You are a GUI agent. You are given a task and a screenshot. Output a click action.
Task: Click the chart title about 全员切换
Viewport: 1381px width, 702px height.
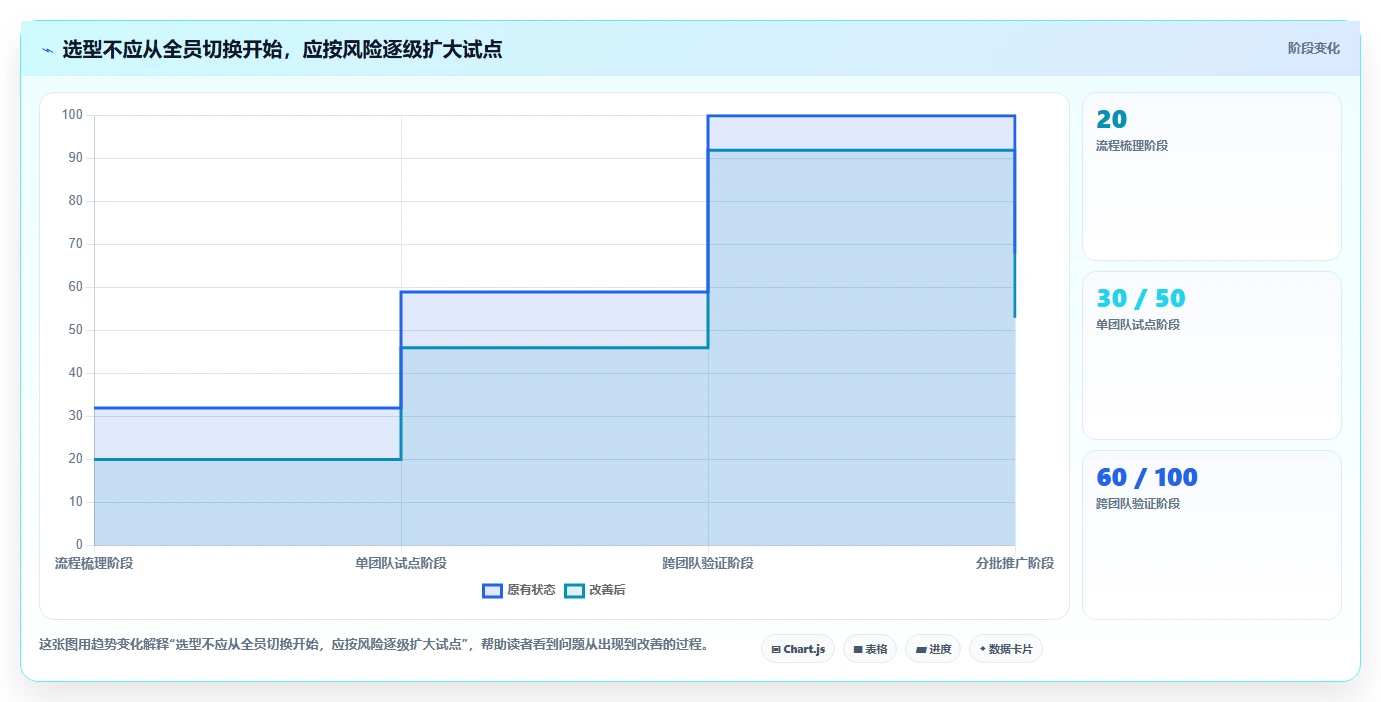pyautogui.click(x=282, y=49)
